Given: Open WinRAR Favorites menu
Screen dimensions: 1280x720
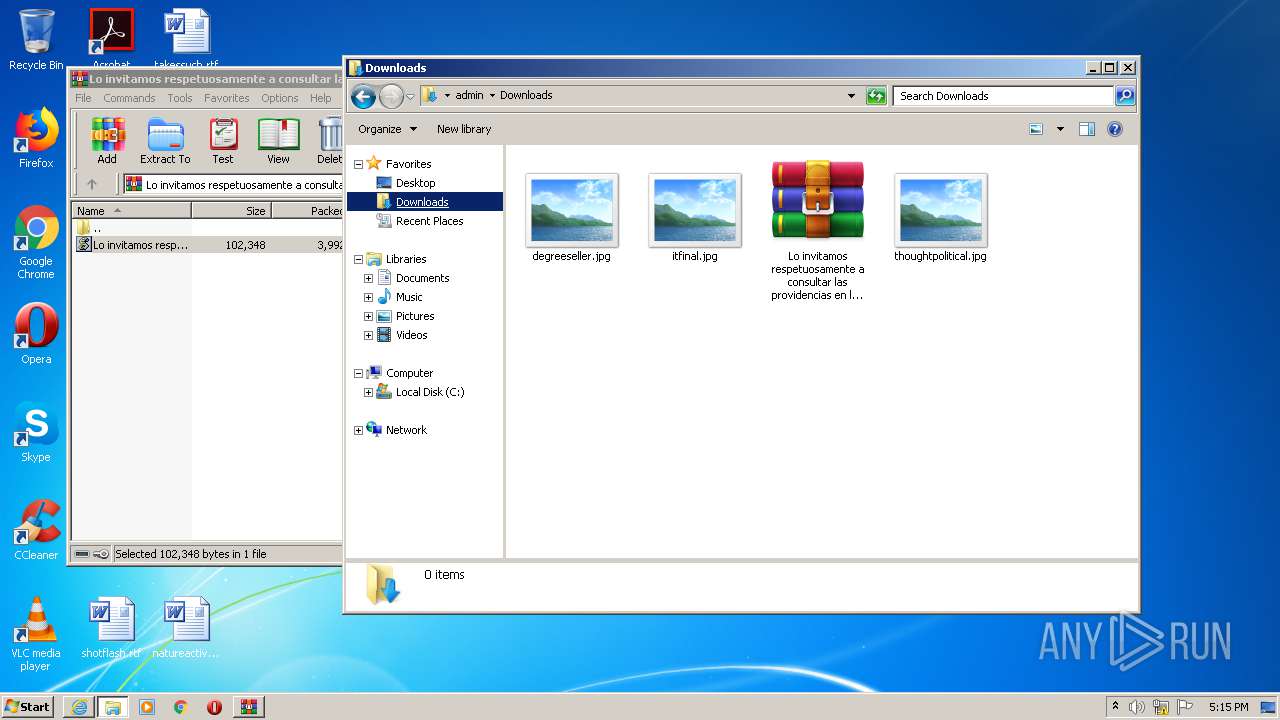Looking at the screenshot, I should coord(227,98).
